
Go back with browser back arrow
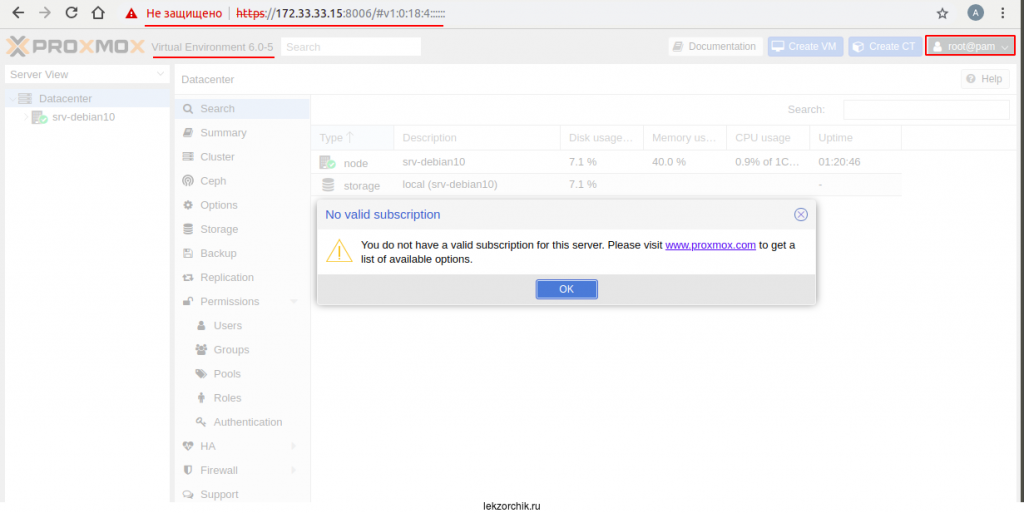click(18, 12)
